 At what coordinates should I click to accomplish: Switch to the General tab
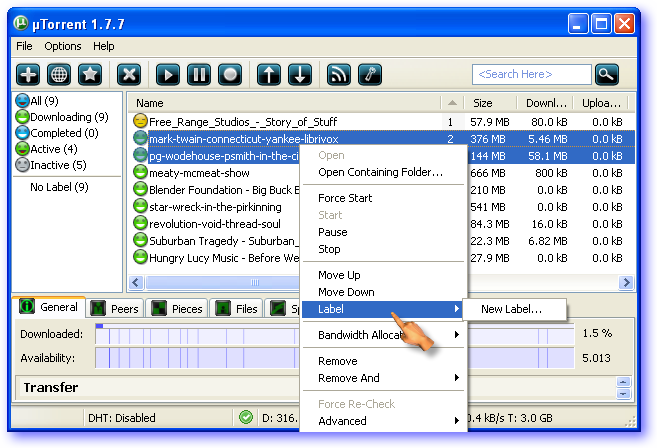pos(49,307)
